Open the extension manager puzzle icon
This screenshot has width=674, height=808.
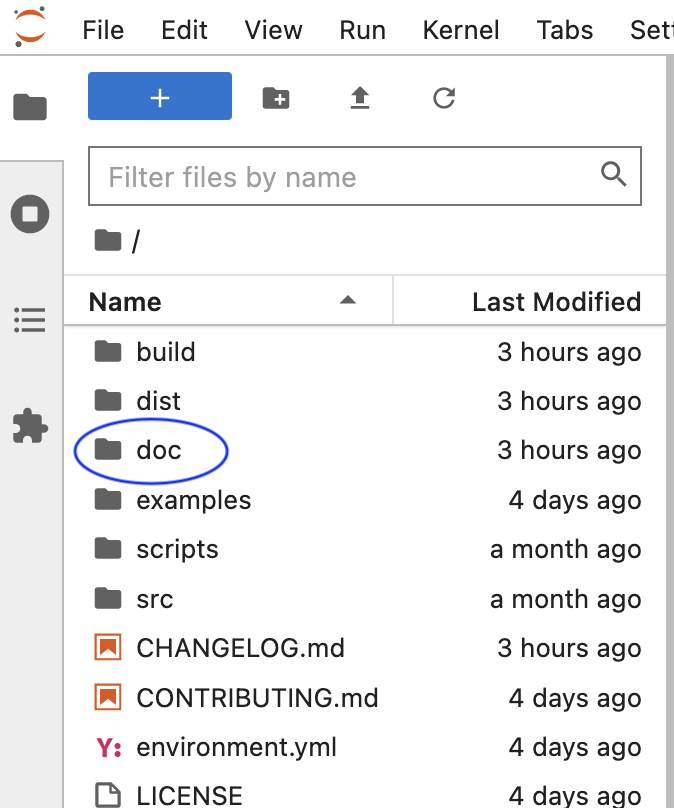(30, 426)
